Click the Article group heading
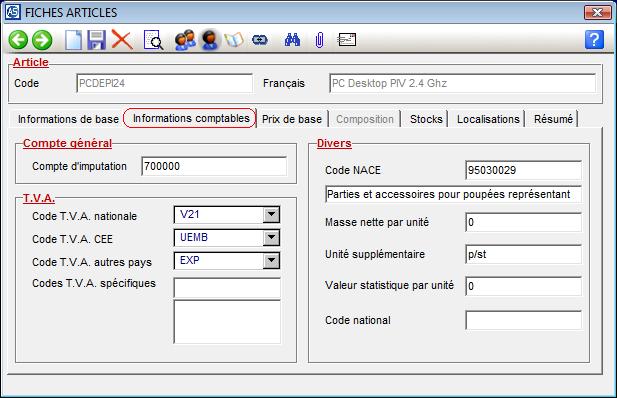617x398 pixels. click(30, 62)
